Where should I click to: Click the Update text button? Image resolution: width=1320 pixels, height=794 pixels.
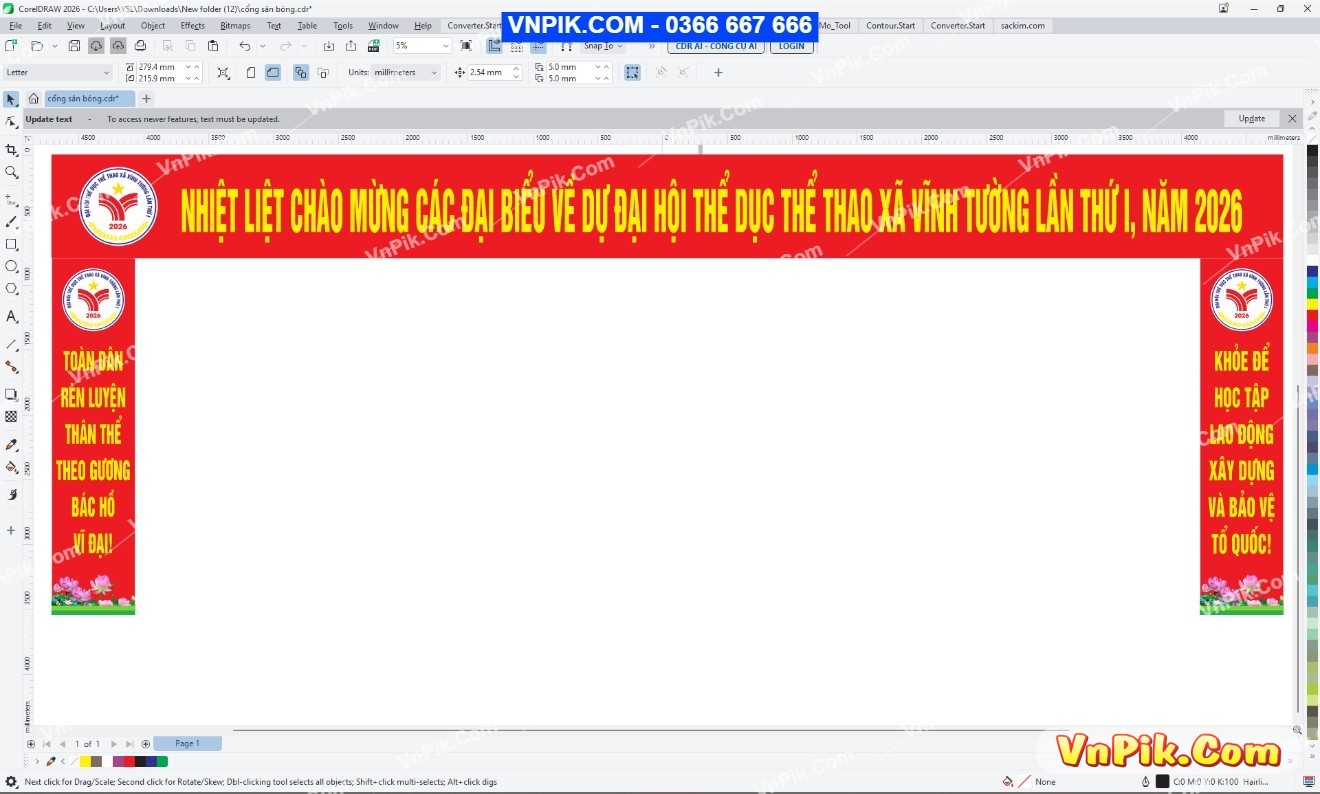pos(1252,118)
